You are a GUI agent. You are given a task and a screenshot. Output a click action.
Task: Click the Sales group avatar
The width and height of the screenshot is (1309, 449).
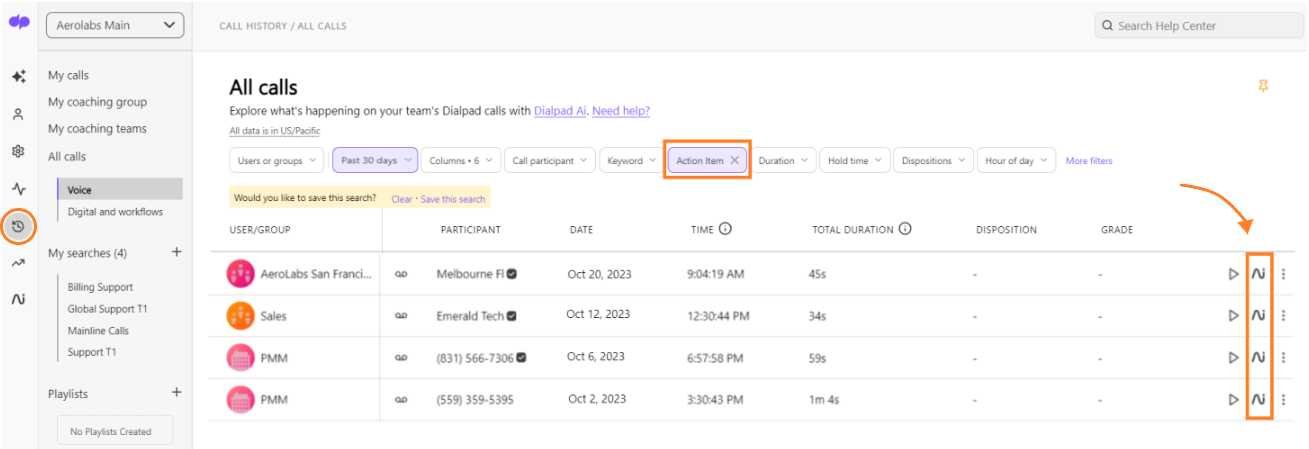[x=240, y=315]
